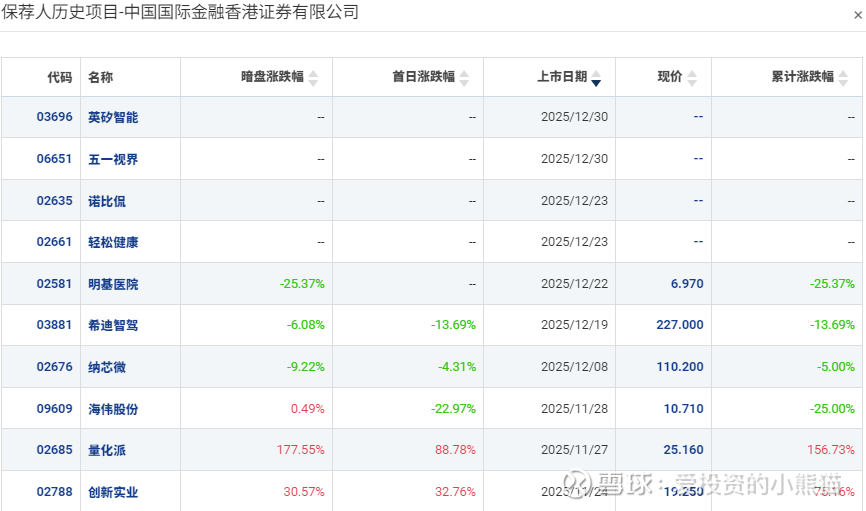Select current price 110.200
This screenshot has height=511, width=866.
coord(680,367)
